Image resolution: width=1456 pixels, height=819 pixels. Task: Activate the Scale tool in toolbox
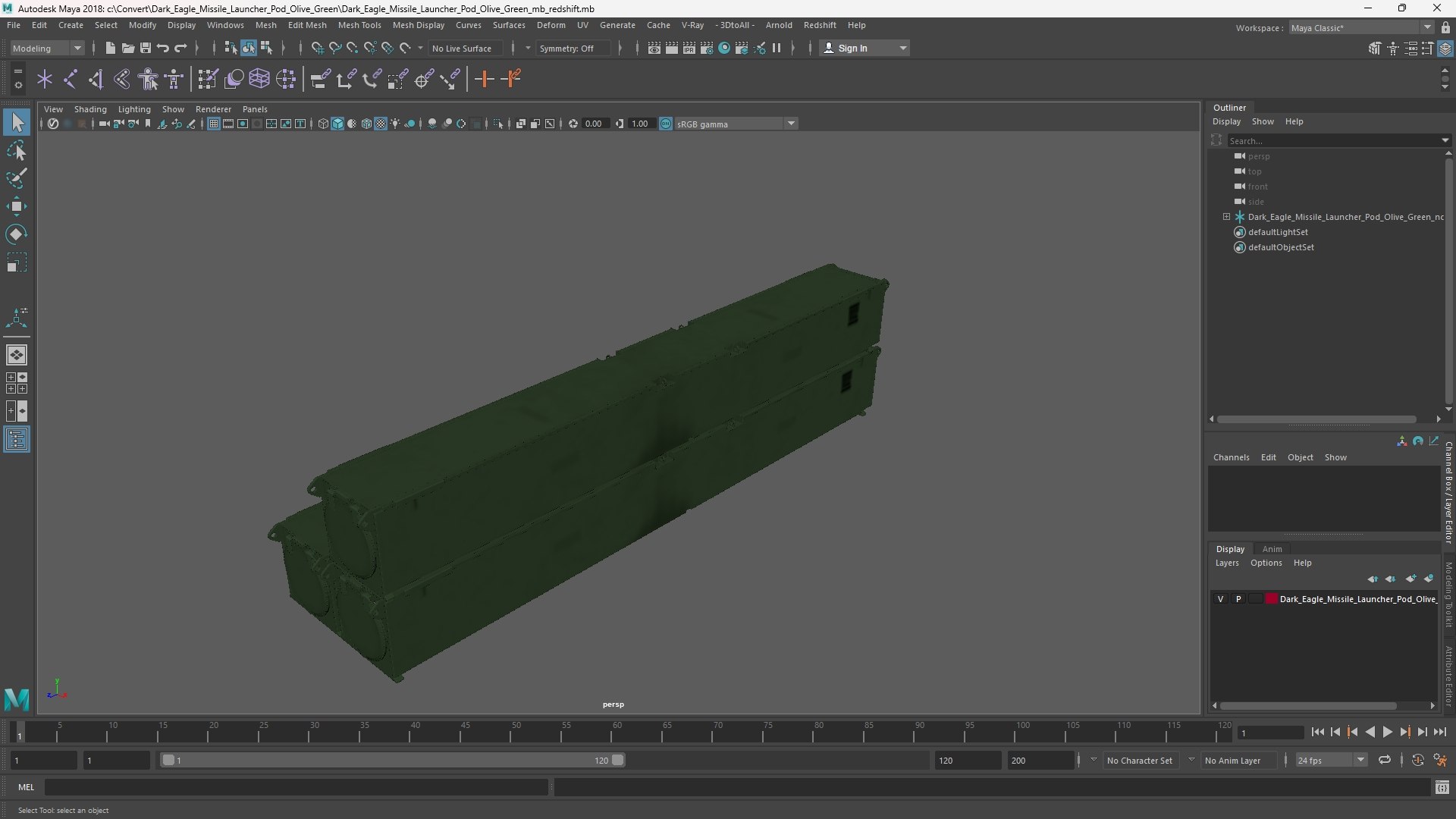tap(17, 262)
